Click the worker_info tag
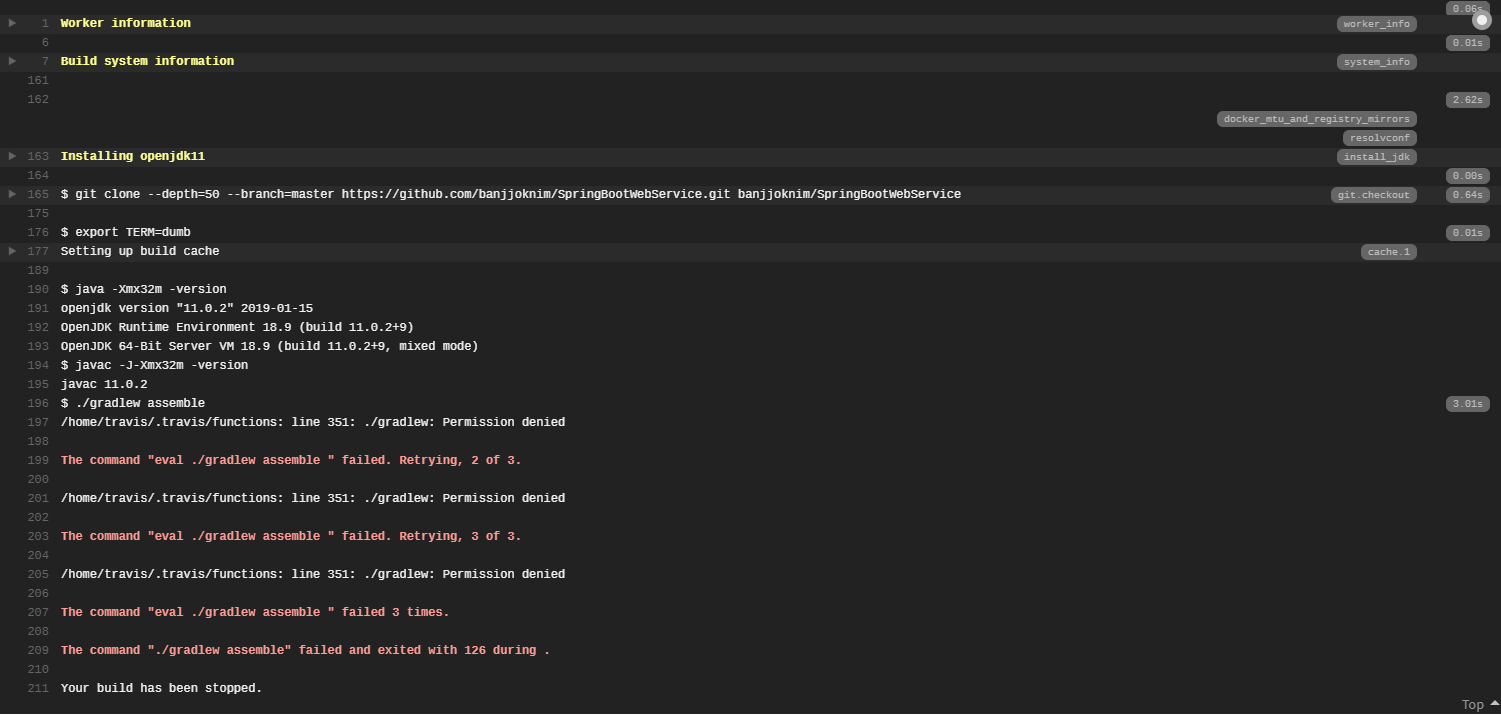This screenshot has width=1501, height=715. click(1376, 24)
